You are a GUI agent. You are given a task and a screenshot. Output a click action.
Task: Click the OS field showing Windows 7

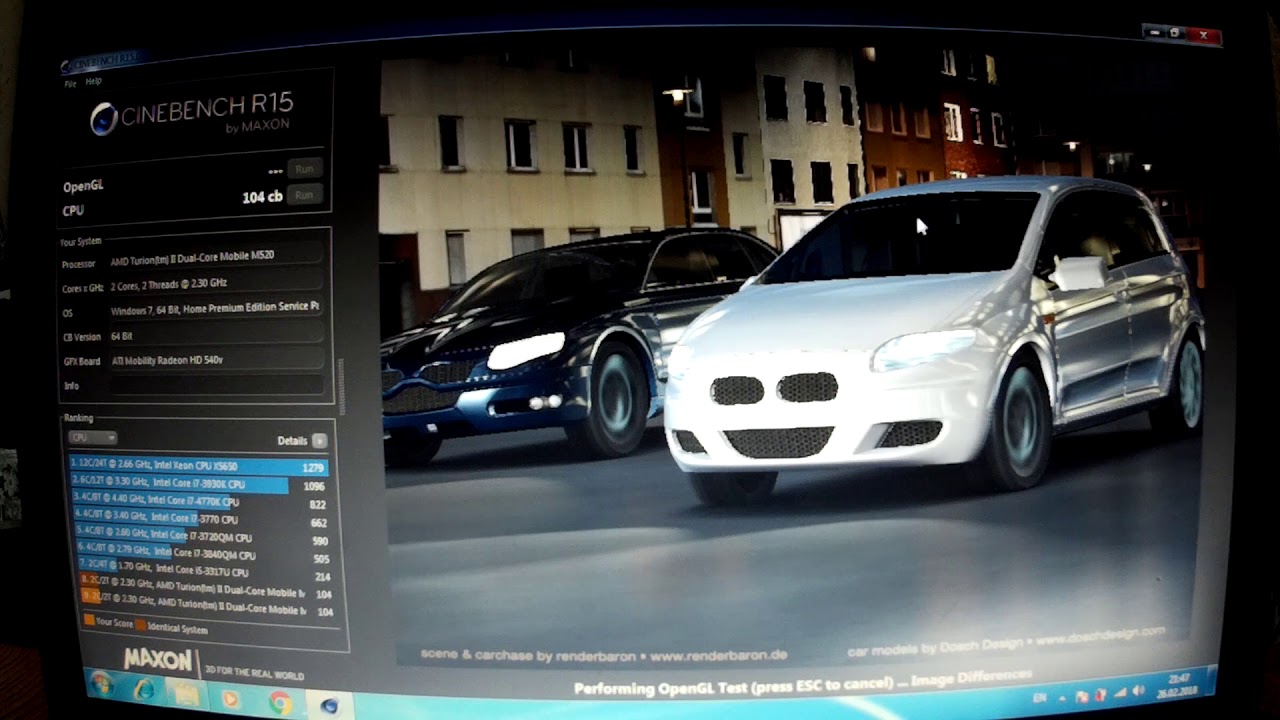click(214, 309)
